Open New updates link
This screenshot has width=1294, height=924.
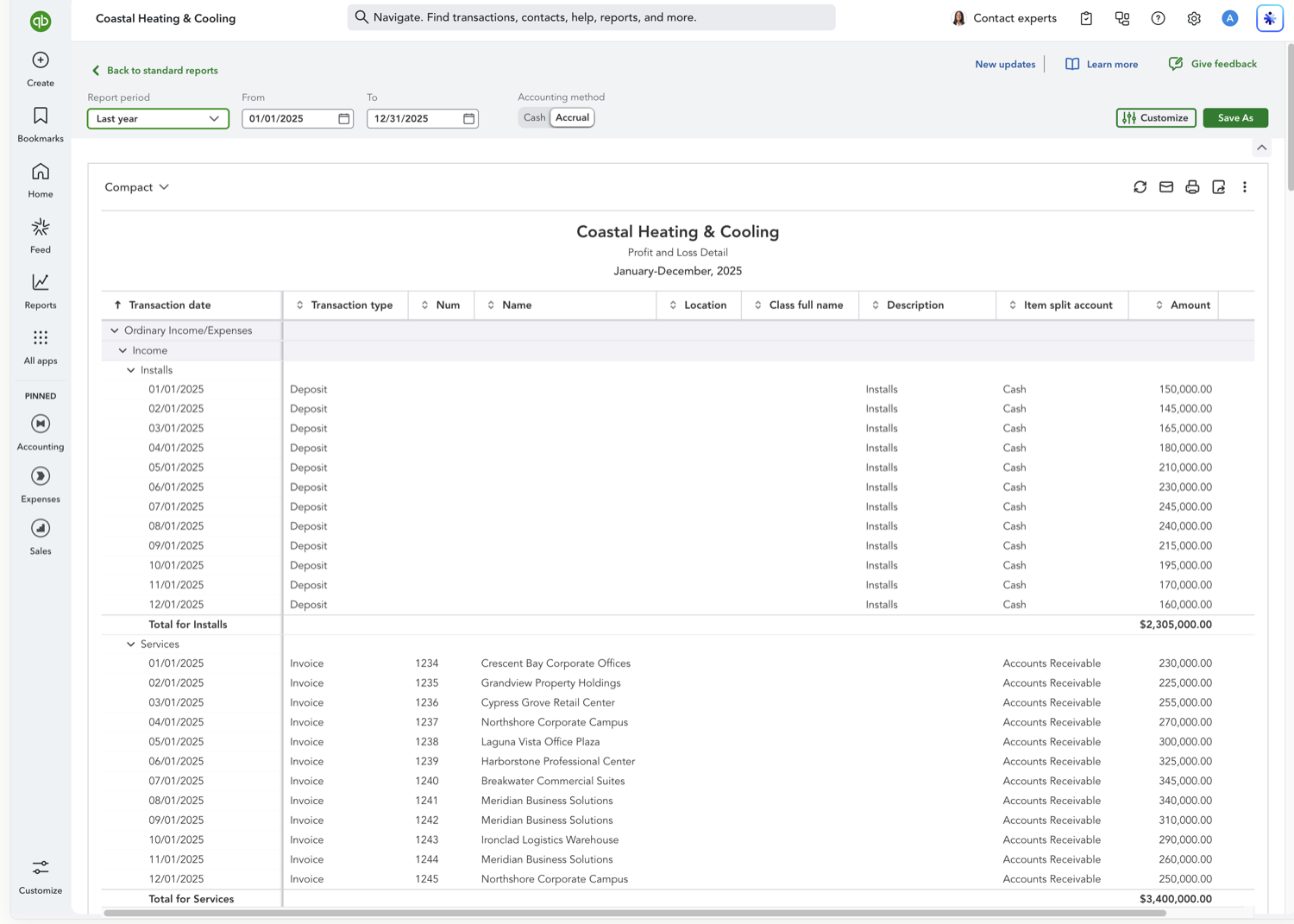[1005, 65]
